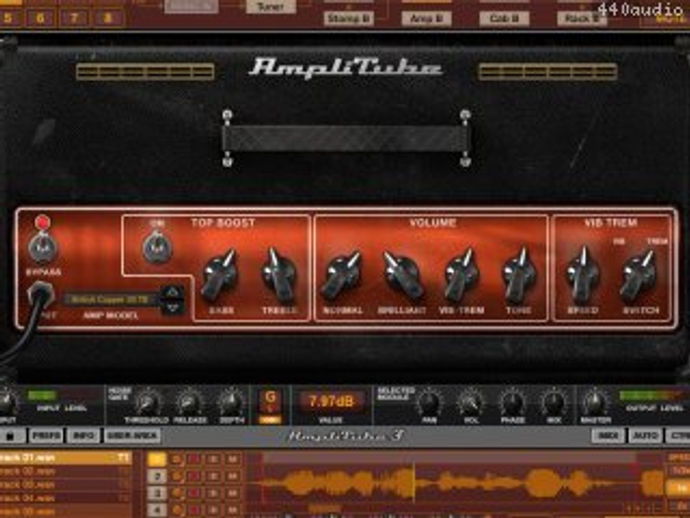The image size is (690, 518).
Task: Click the track 1 pan dial
Action: [x=176, y=459]
